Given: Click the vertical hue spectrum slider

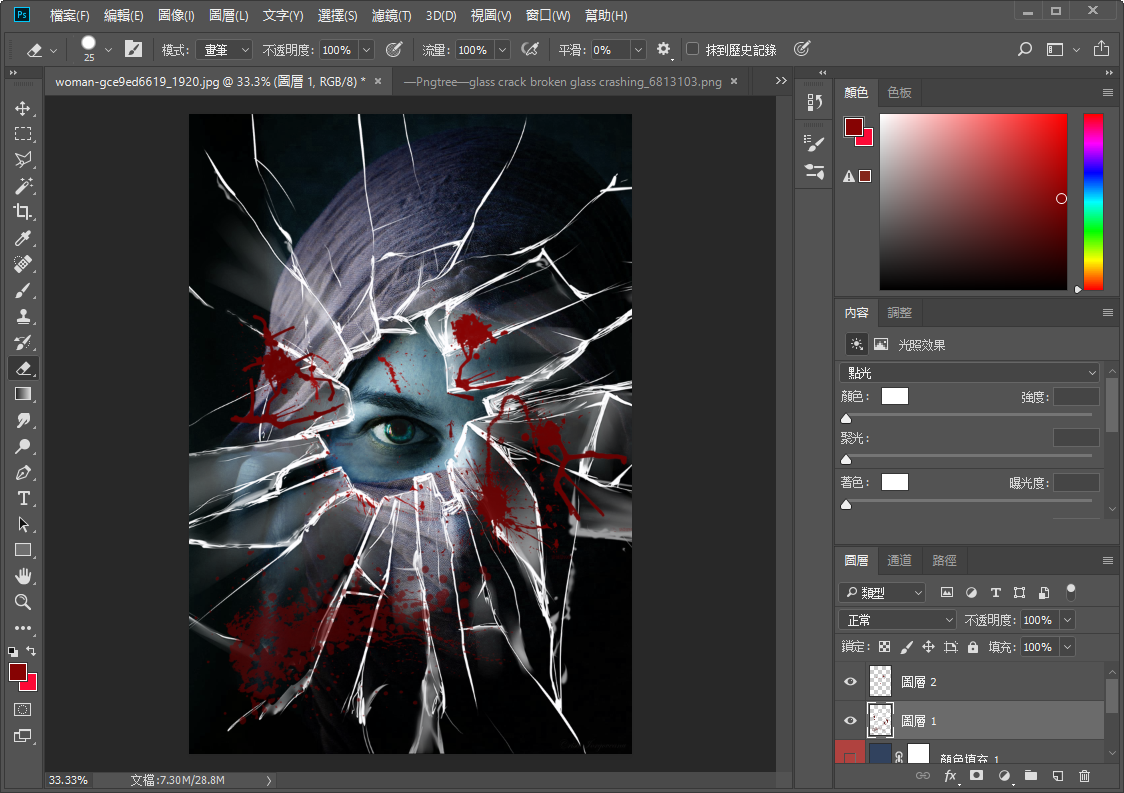Looking at the screenshot, I should tap(1093, 200).
